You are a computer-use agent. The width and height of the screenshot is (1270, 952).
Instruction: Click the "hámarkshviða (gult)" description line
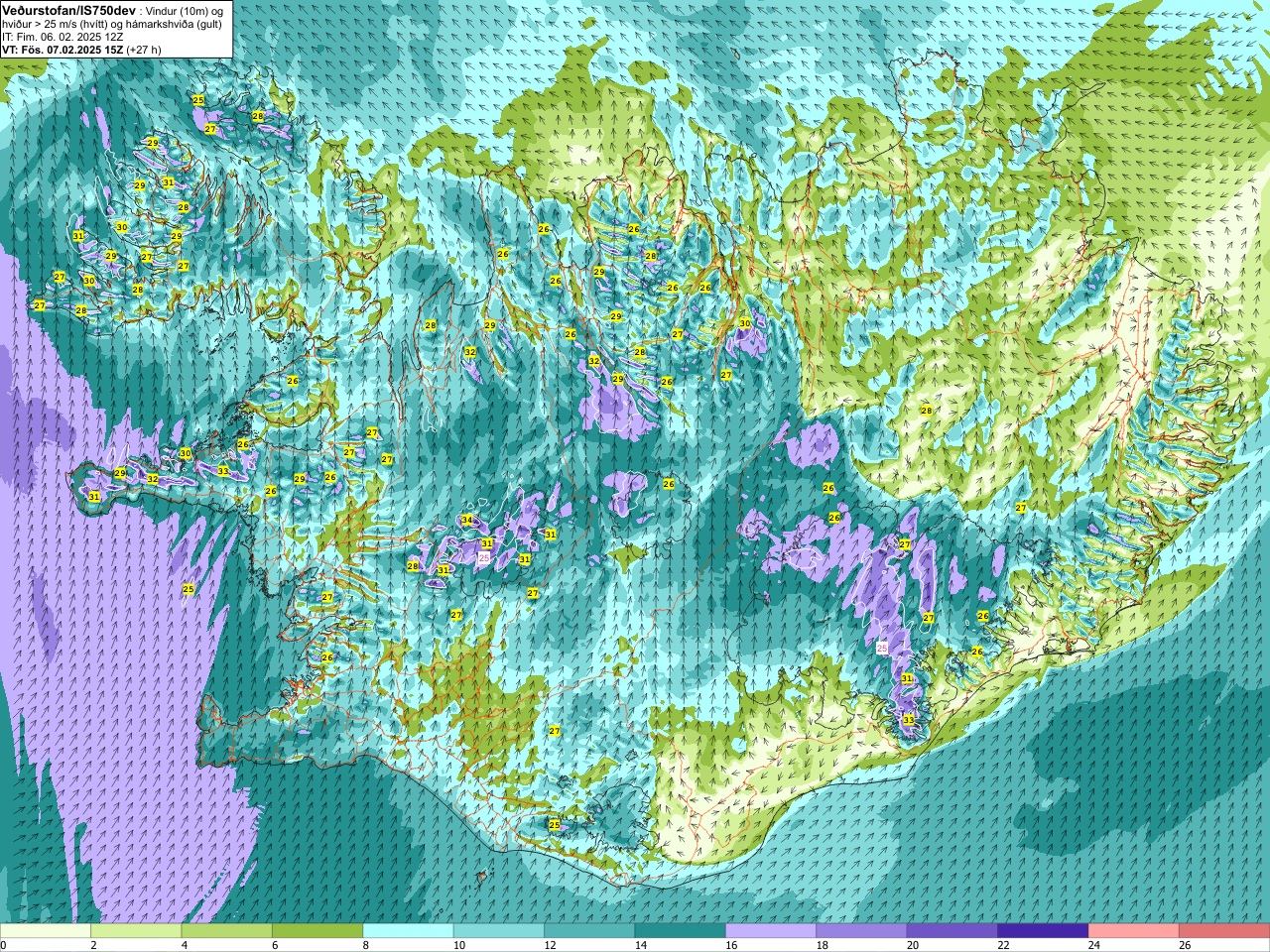175,24
